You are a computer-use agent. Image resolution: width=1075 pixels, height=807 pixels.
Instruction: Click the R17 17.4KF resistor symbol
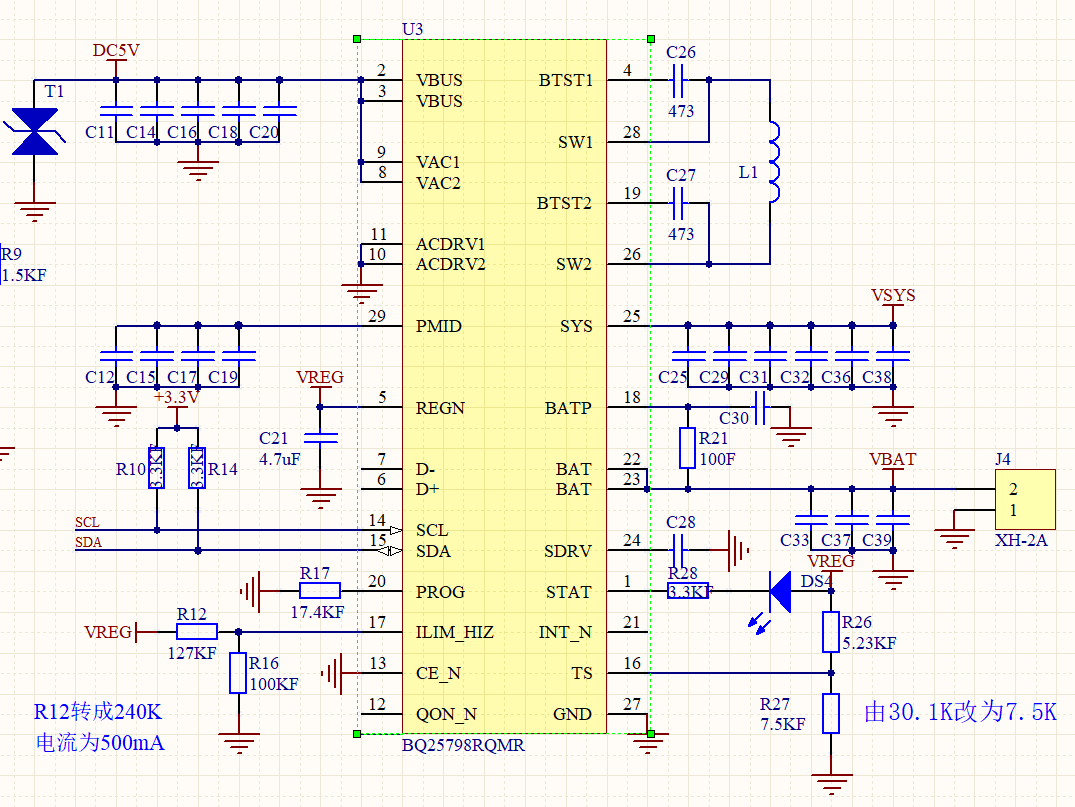319,591
